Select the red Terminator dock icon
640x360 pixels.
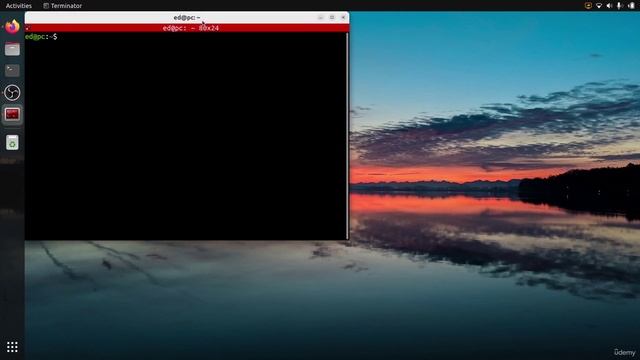12,114
